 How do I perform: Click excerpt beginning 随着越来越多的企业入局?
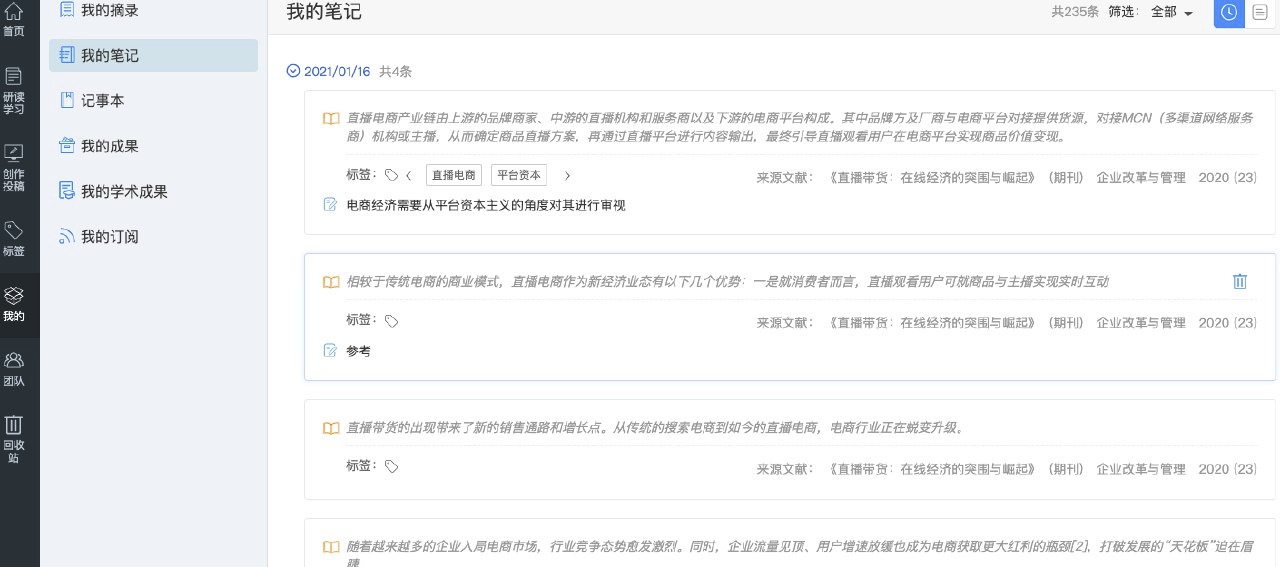tap(800, 555)
